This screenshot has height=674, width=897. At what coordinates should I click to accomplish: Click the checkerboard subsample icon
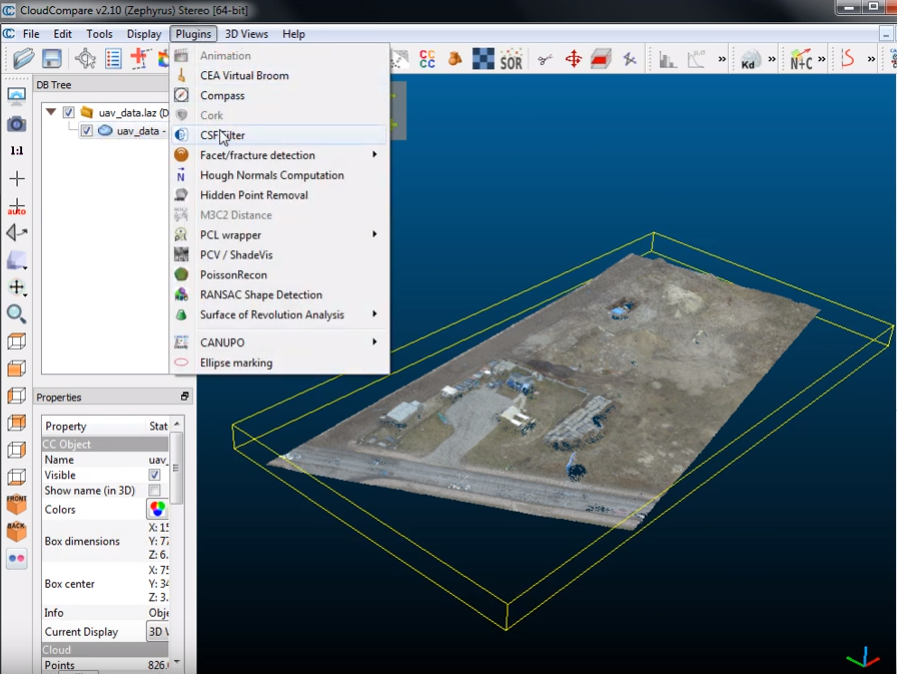[x=483, y=59]
